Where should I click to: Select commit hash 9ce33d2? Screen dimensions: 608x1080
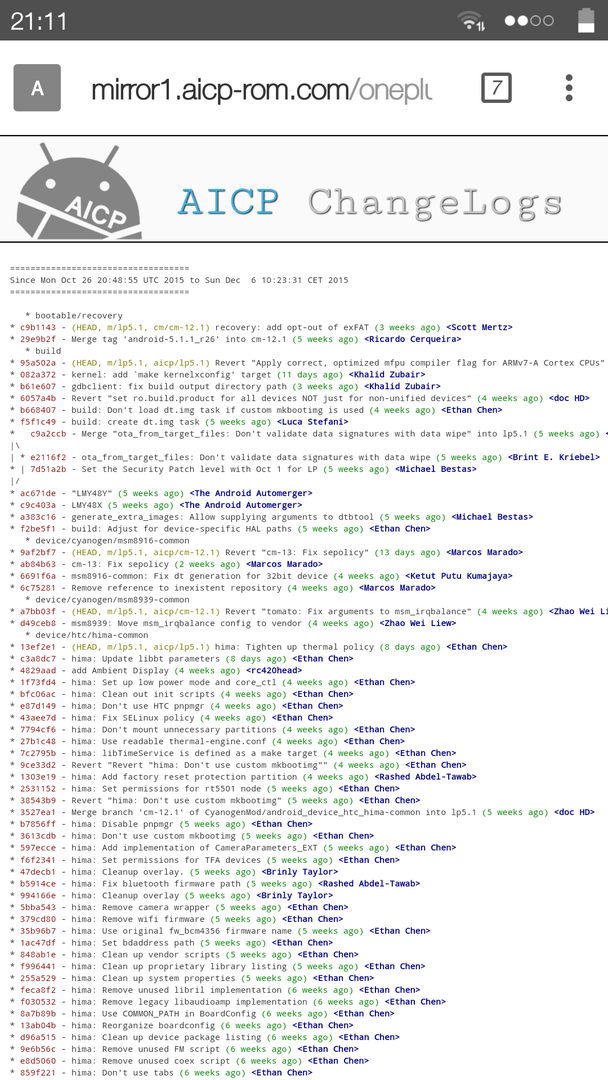tap(38, 765)
